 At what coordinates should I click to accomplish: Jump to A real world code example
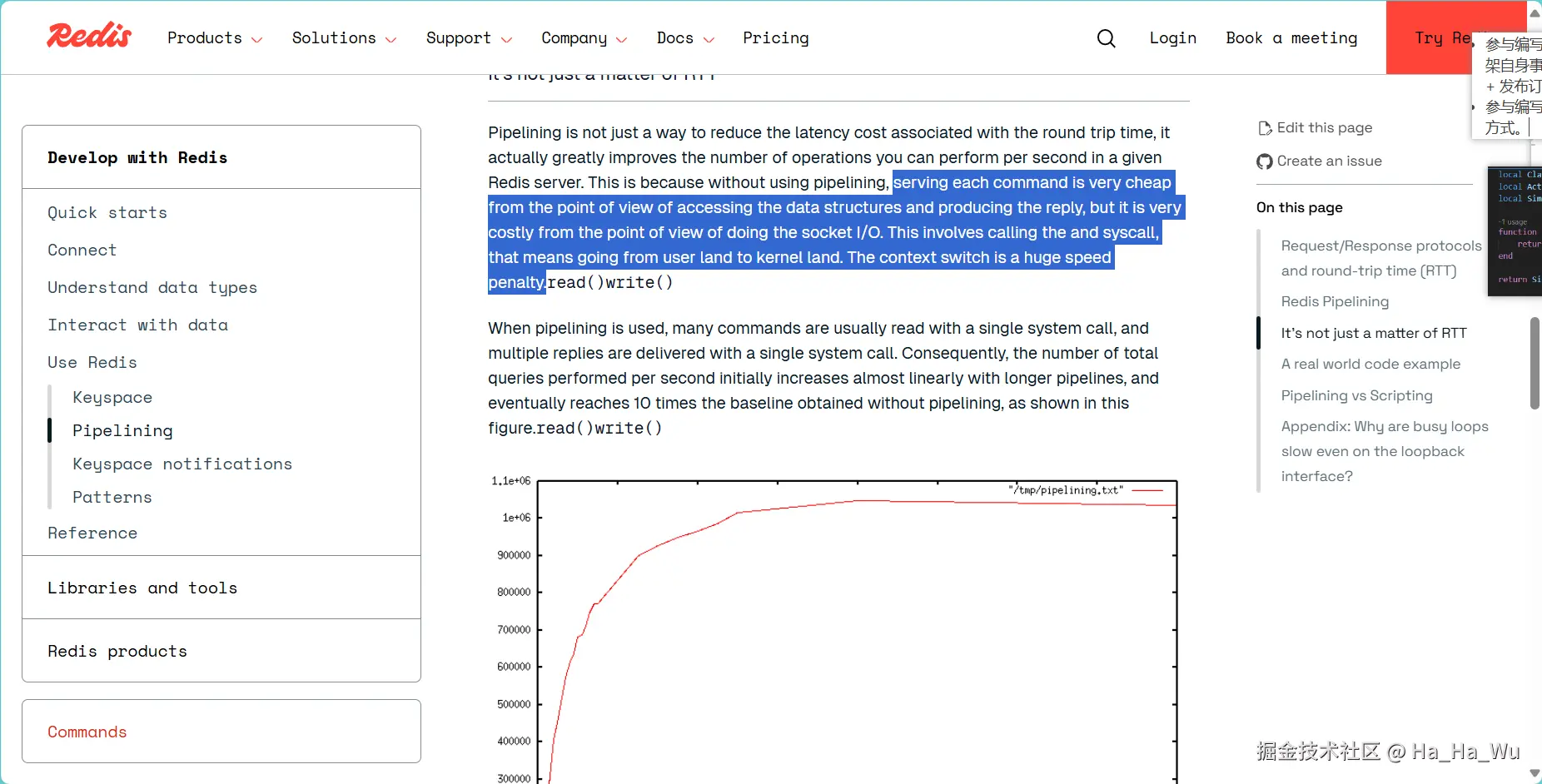(x=1370, y=364)
